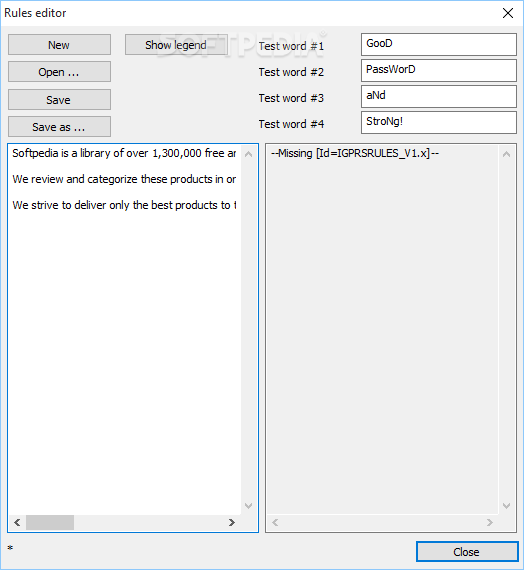Screen dimensions: 524x570
Task: Click the line starting 'Softpedia is a library'
Action: [124, 153]
